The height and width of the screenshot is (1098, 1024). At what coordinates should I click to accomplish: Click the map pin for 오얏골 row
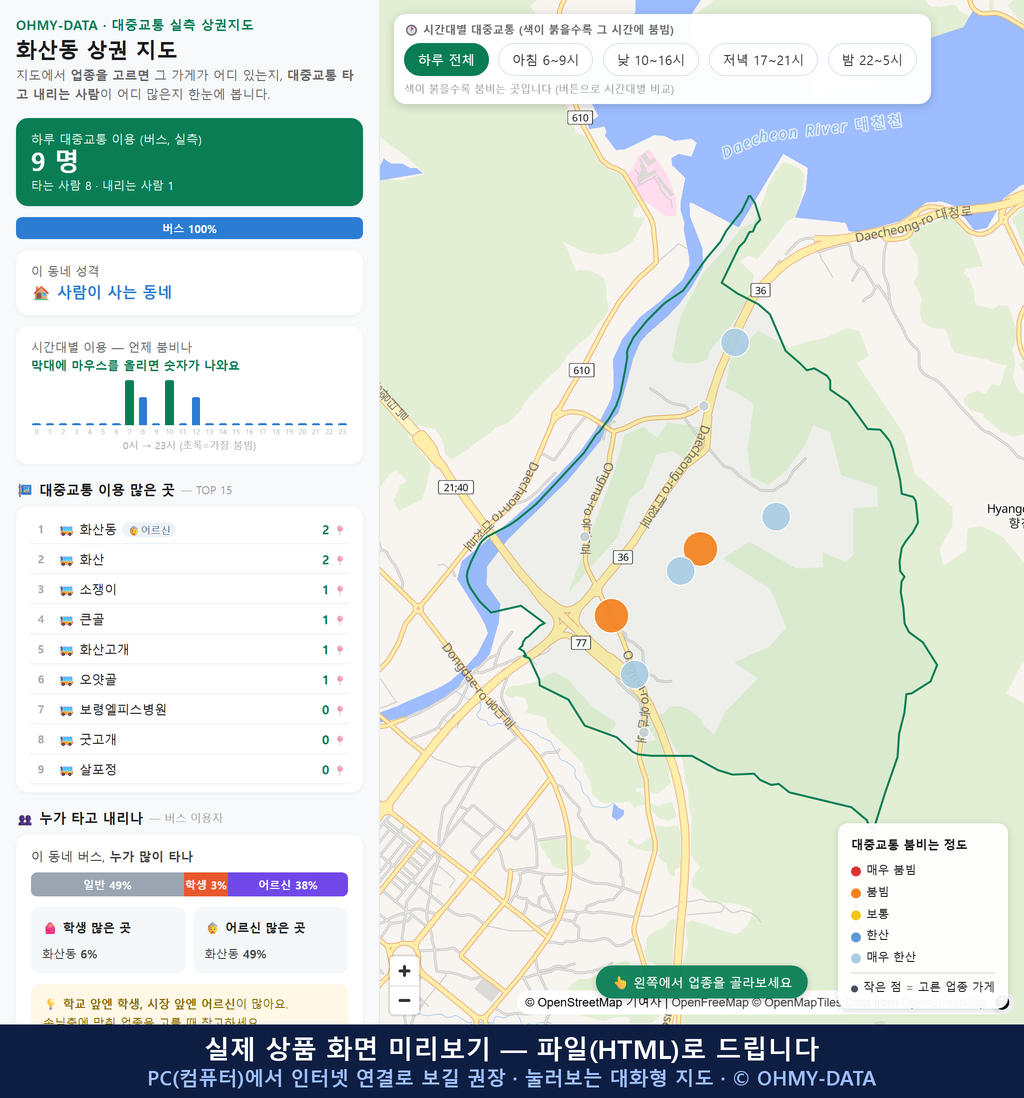click(340, 680)
